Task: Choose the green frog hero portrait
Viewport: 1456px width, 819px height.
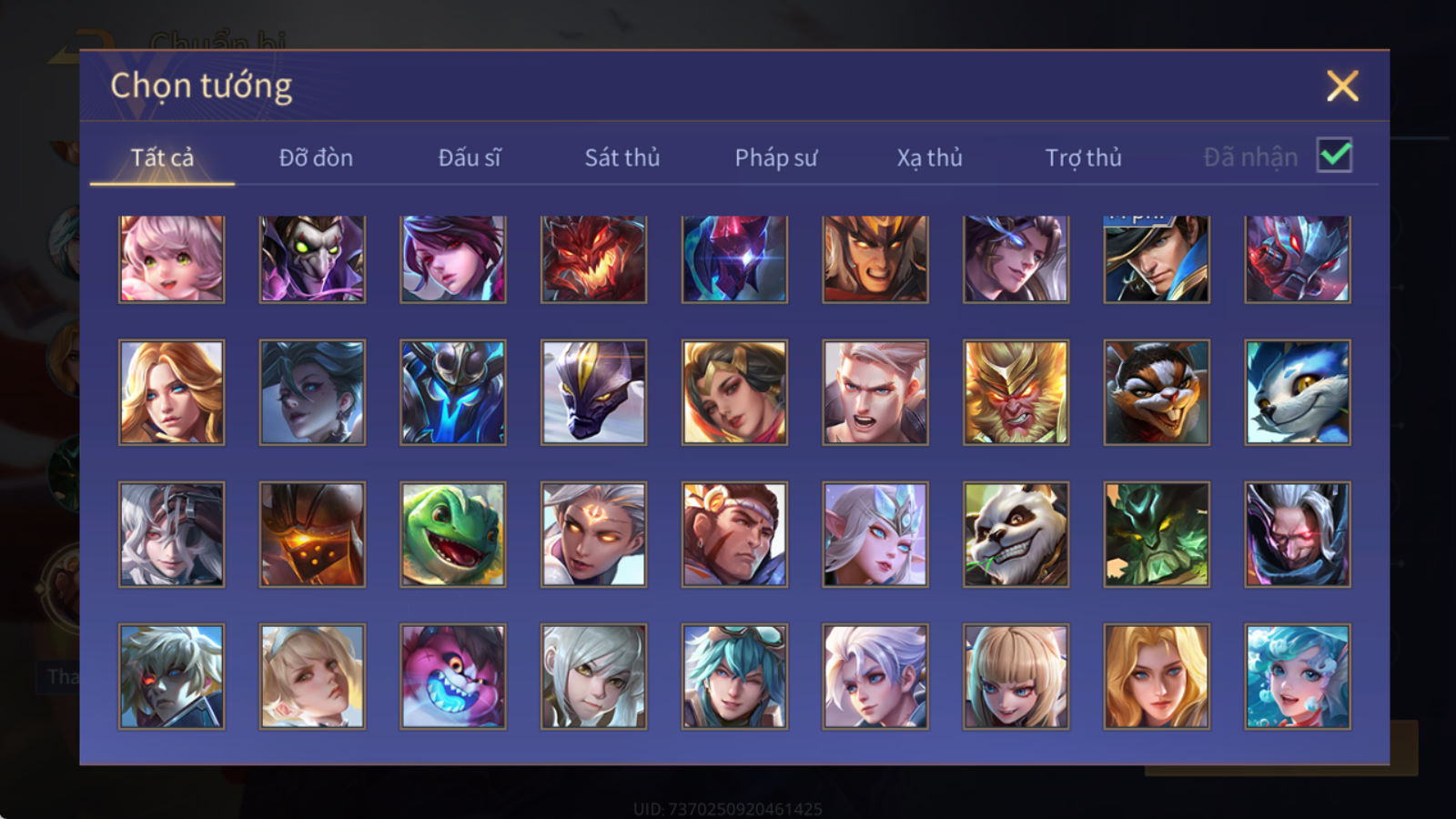Action: tap(452, 534)
